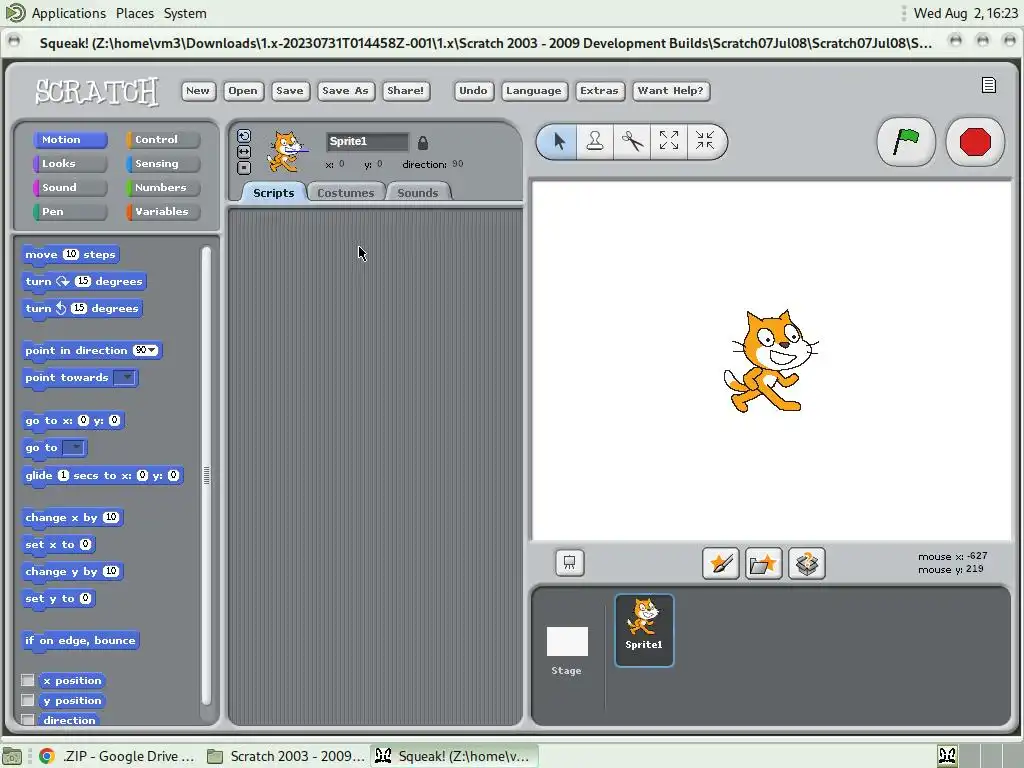Get a surprise sprite box icon
Image resolution: width=1024 pixels, height=768 pixels.
807,564
